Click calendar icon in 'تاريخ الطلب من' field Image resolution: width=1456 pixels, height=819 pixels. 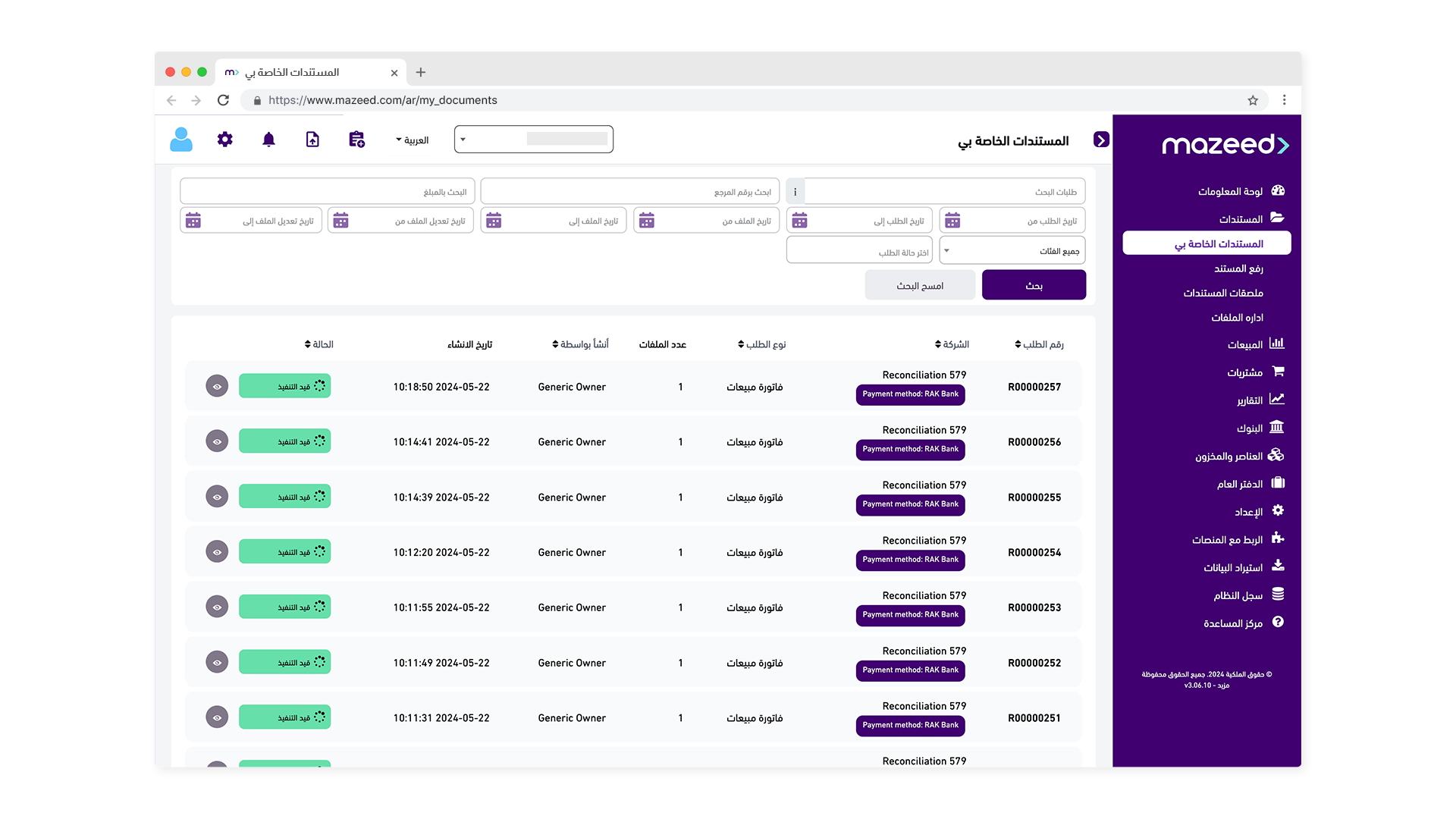pos(952,221)
